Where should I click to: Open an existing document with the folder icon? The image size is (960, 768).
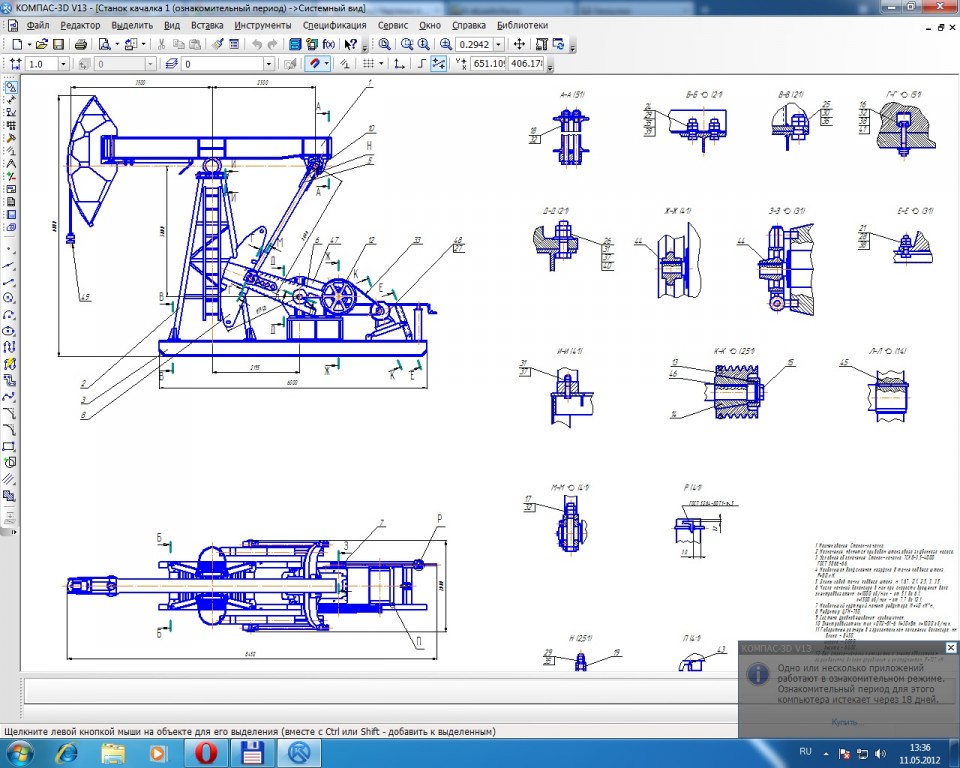point(41,44)
